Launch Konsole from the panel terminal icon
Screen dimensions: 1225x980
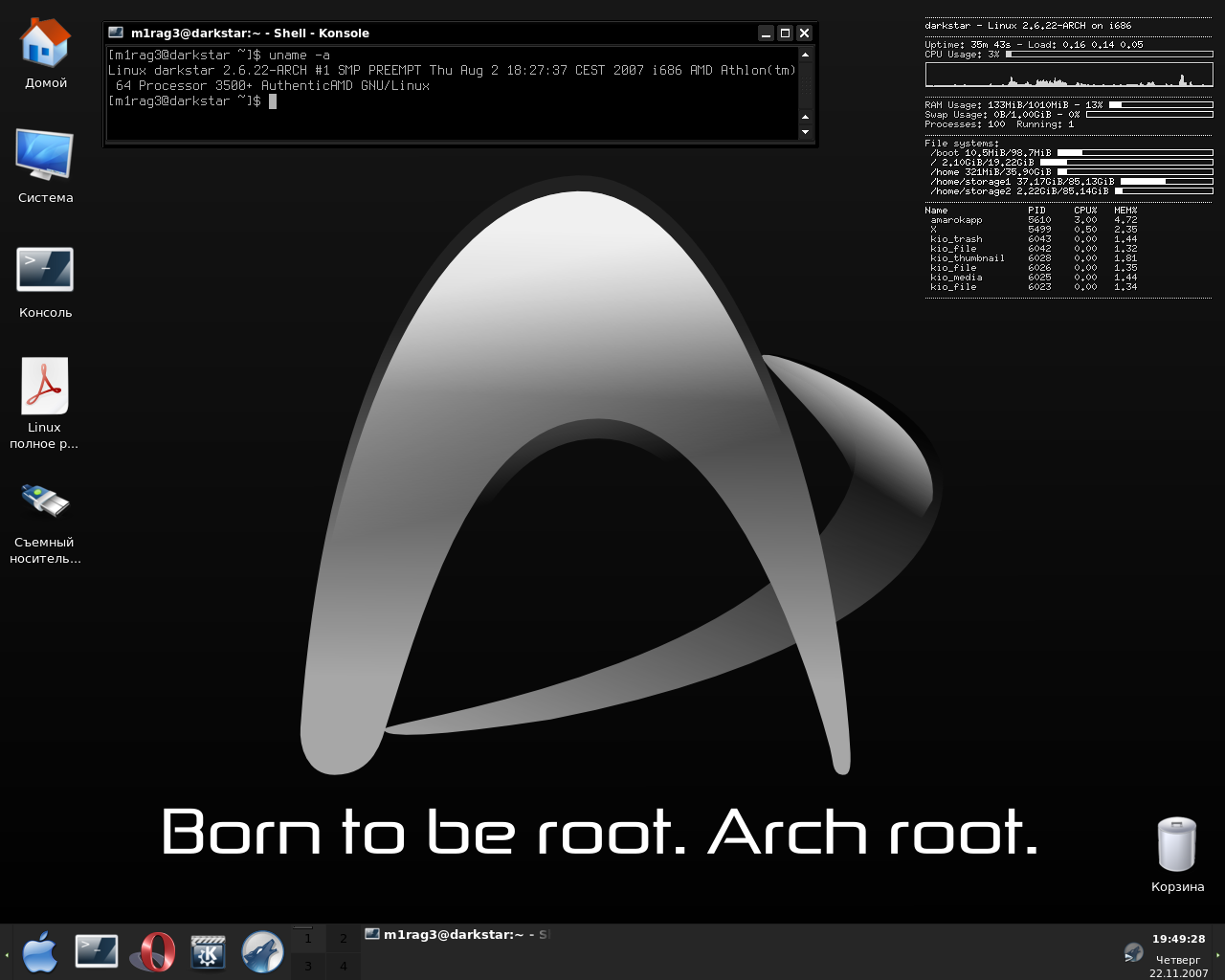97,952
